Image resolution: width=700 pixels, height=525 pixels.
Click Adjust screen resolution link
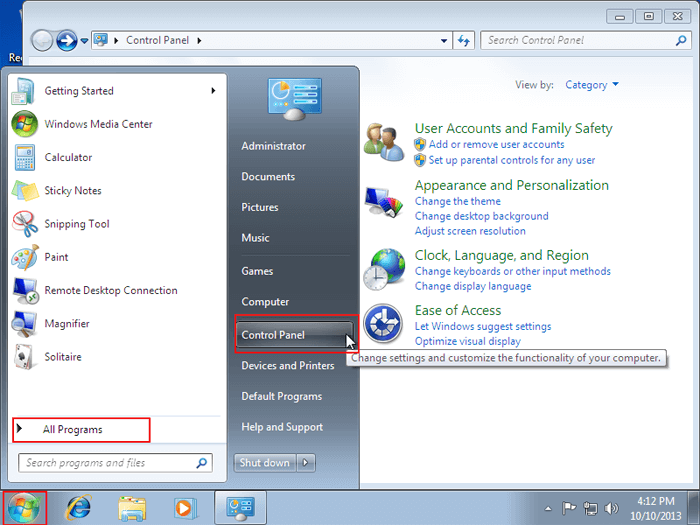pyautogui.click(x=470, y=231)
